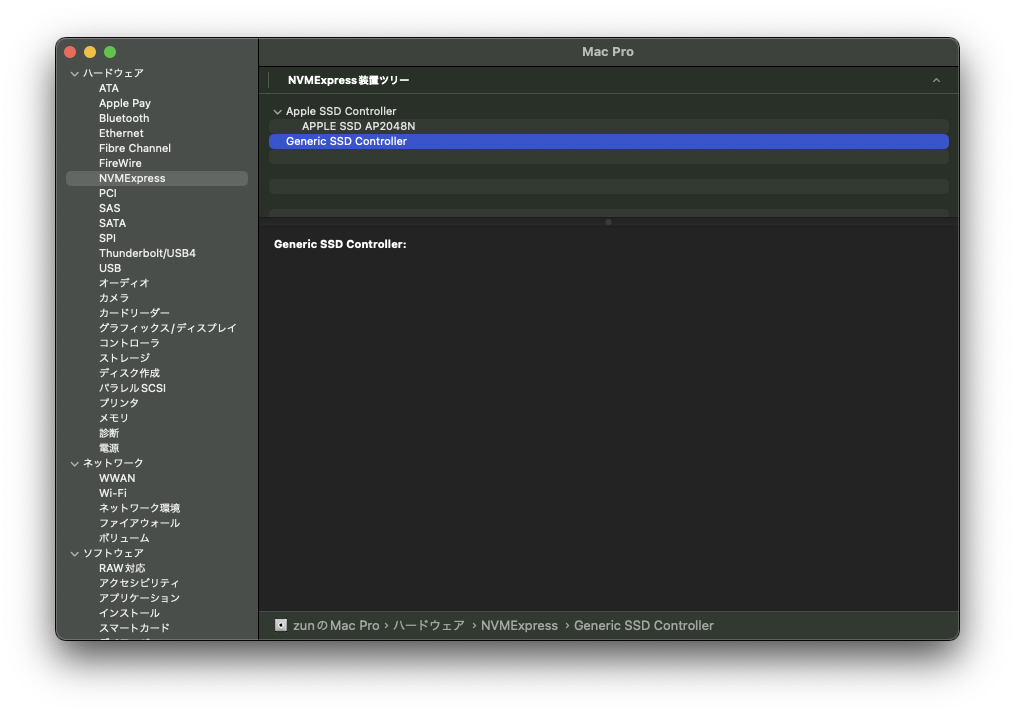
Task: Show SPI hardware details
Action: click(x=107, y=238)
